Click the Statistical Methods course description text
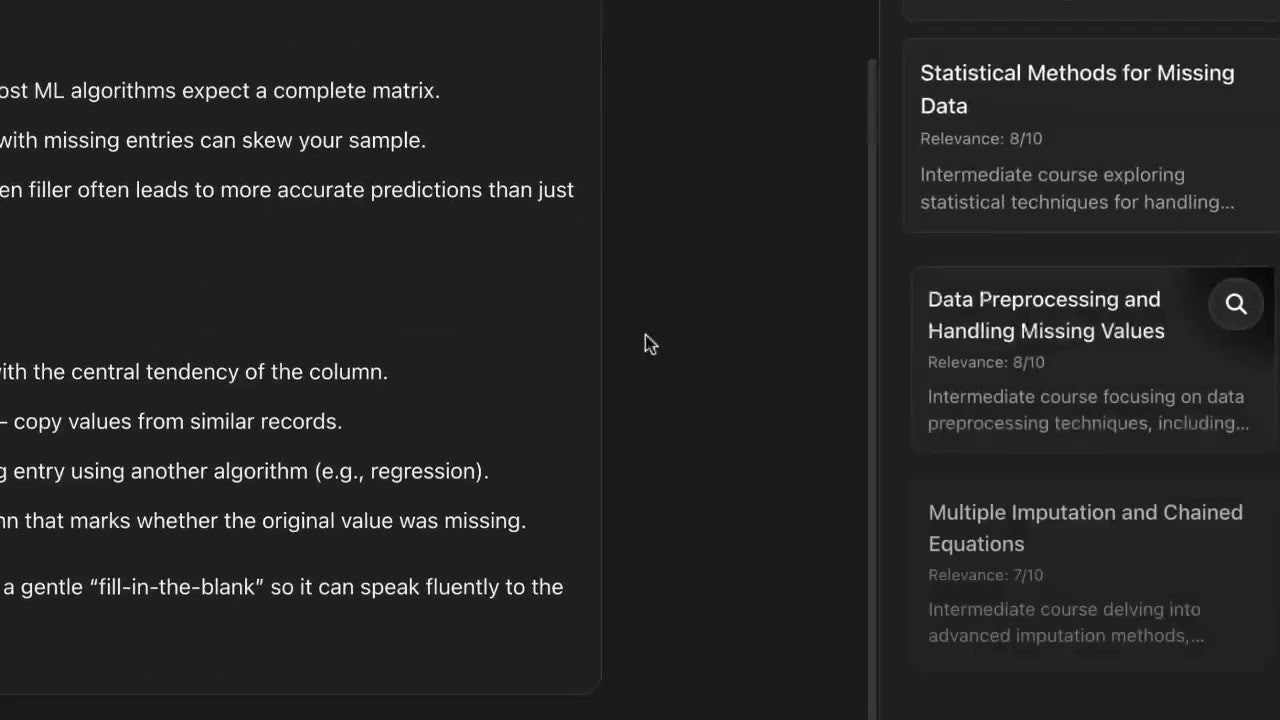 point(1076,188)
